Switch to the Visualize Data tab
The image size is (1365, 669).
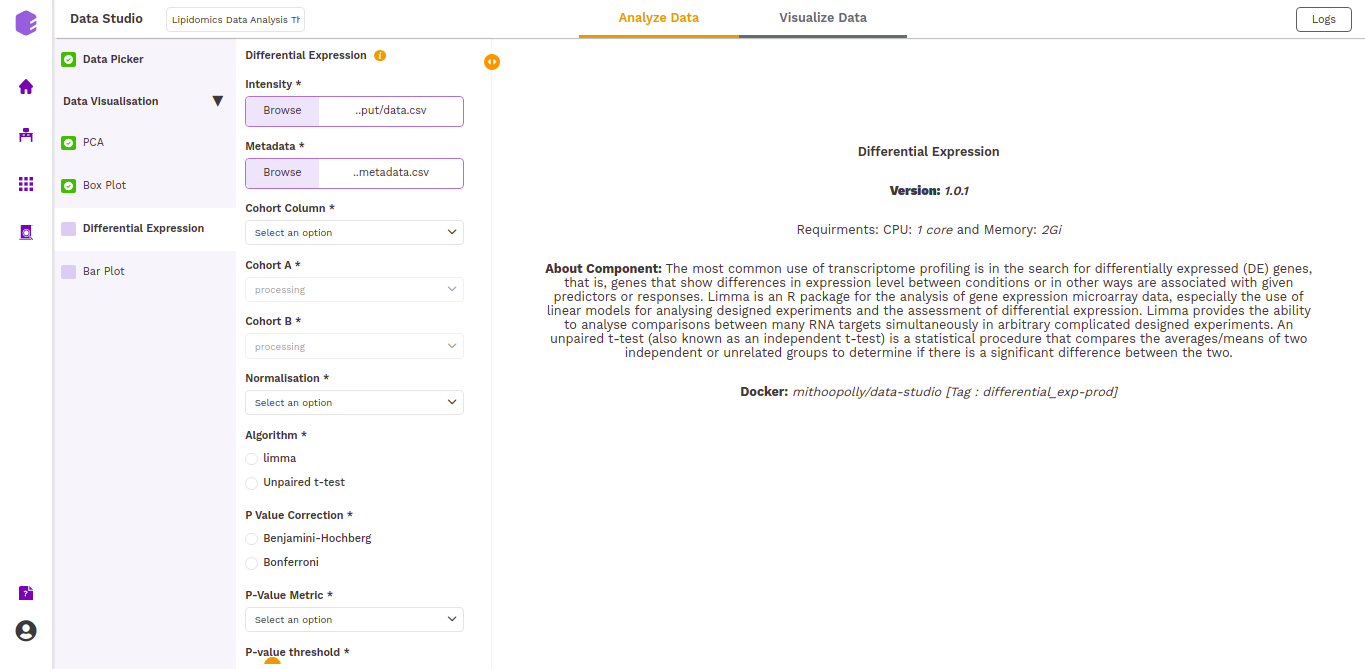coord(822,18)
